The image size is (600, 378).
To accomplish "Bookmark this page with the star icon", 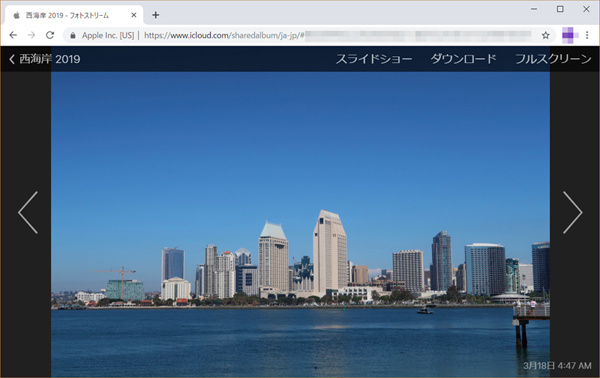I will (546, 36).
